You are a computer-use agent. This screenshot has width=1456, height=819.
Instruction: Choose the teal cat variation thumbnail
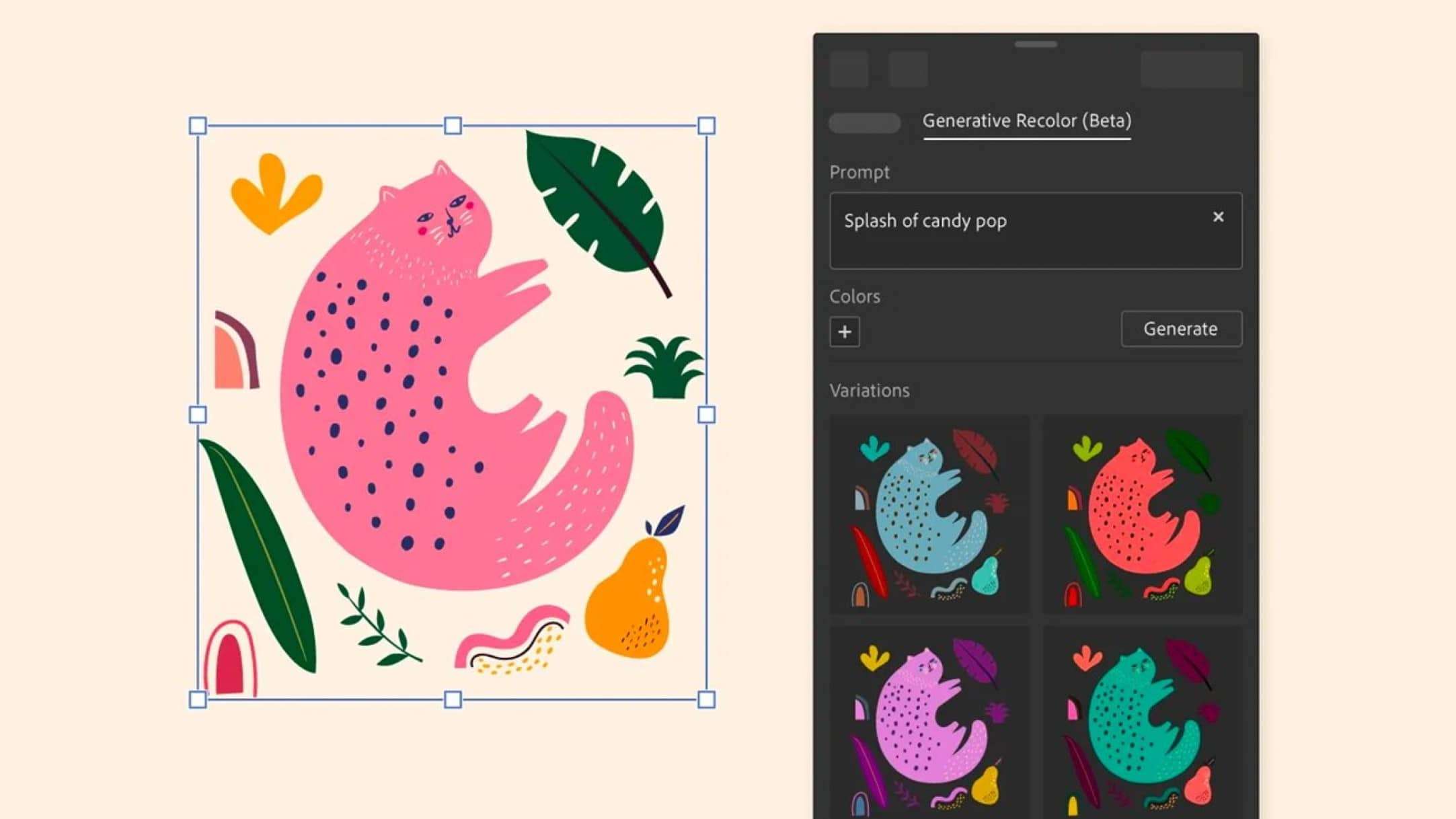click(1142, 723)
